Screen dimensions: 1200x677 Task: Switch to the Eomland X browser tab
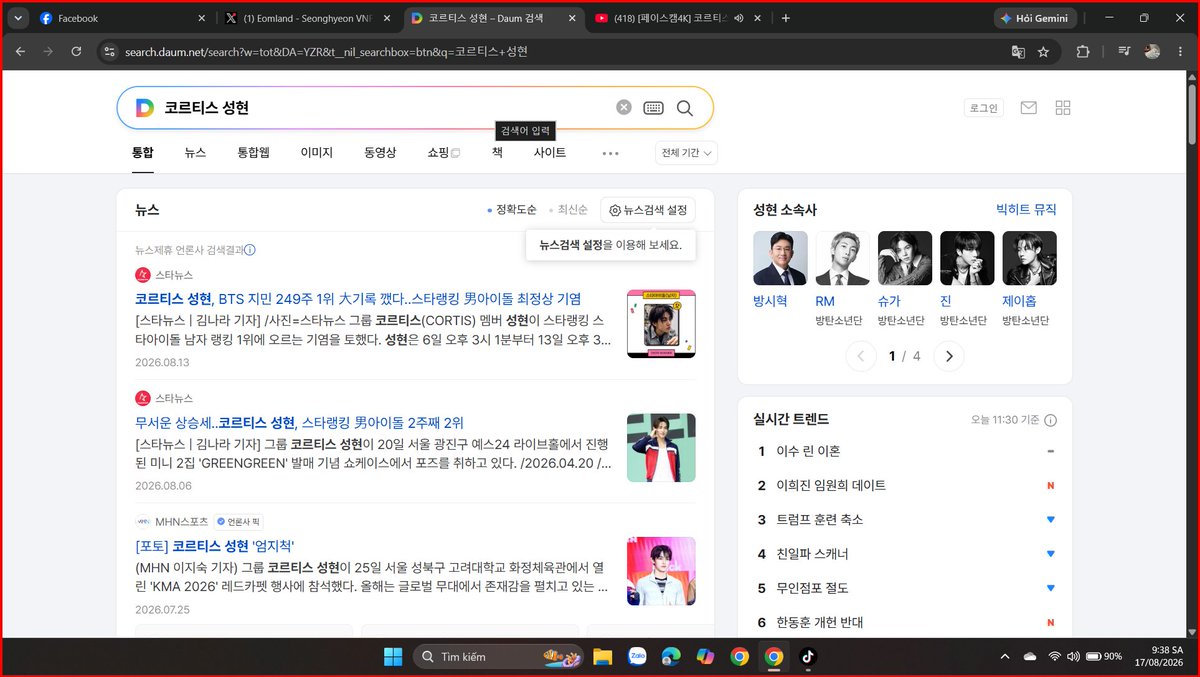coord(306,18)
